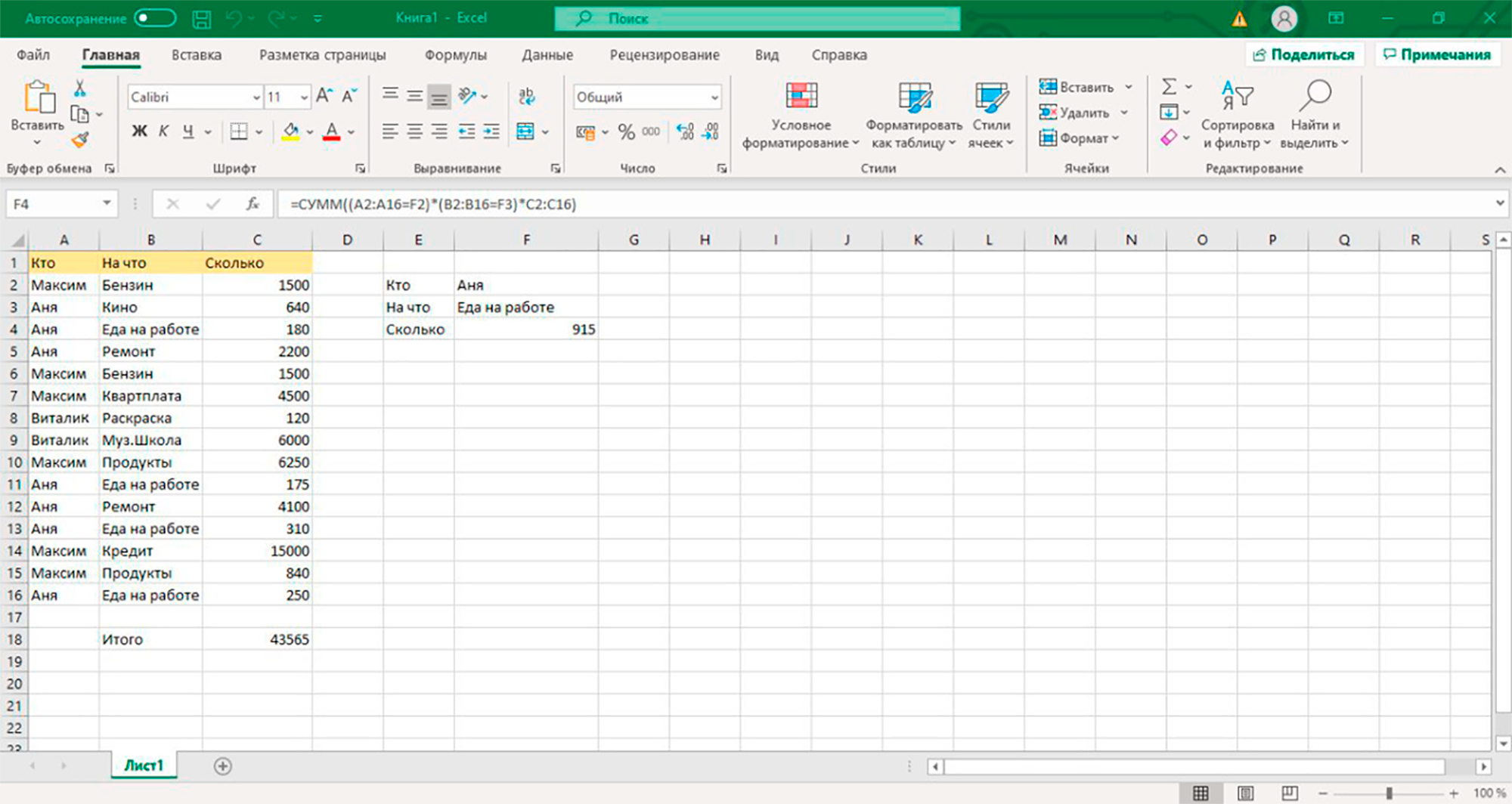Image resolution: width=1512 pixels, height=804 pixels.
Task: Click the Clear eraser icon
Action: [1169, 138]
